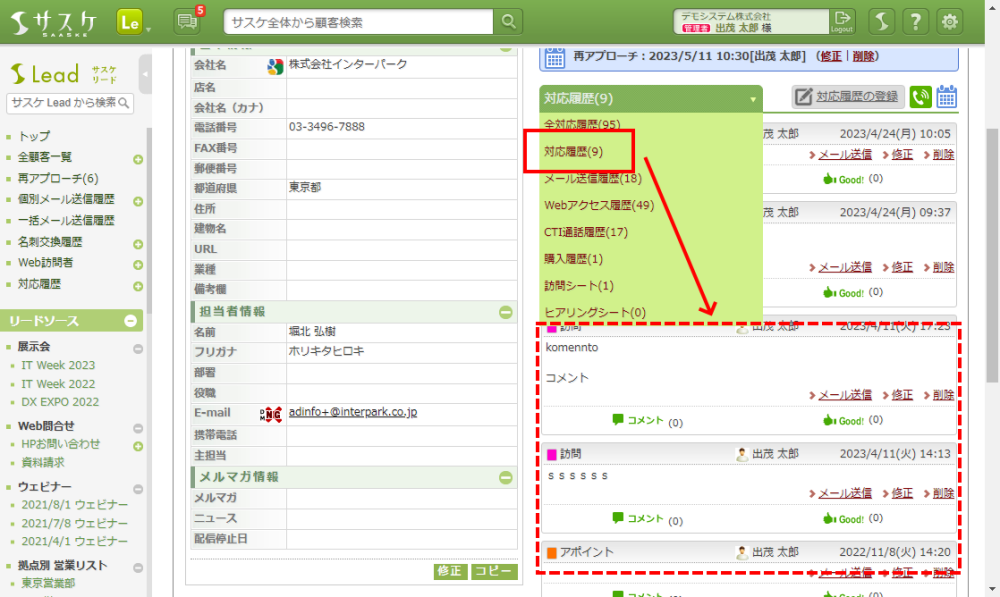Click the 対応履歴の登録 button
The image size is (1000, 597).
click(849, 97)
